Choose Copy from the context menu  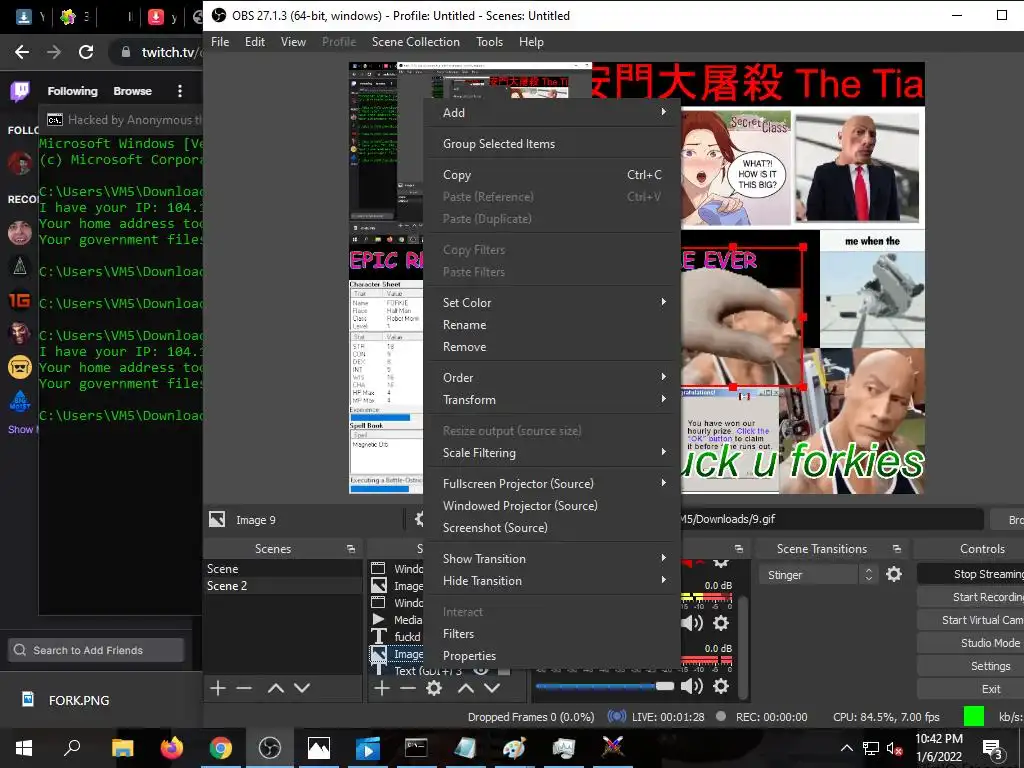[552, 174]
